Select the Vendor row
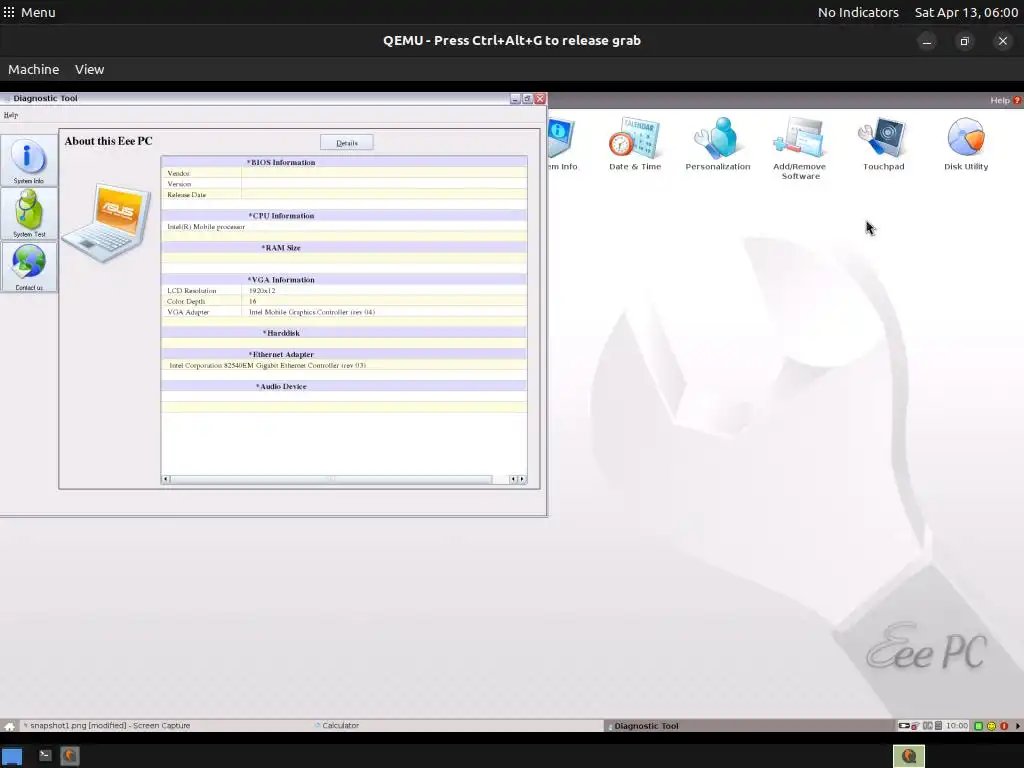The width and height of the screenshot is (1024, 768). (344, 173)
